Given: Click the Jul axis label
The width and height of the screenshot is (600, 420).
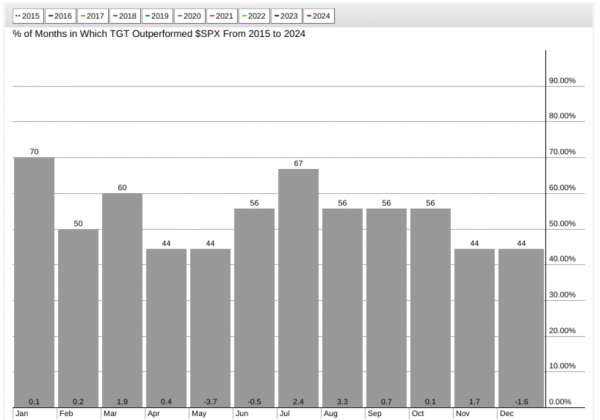Looking at the screenshot, I should point(284,413).
